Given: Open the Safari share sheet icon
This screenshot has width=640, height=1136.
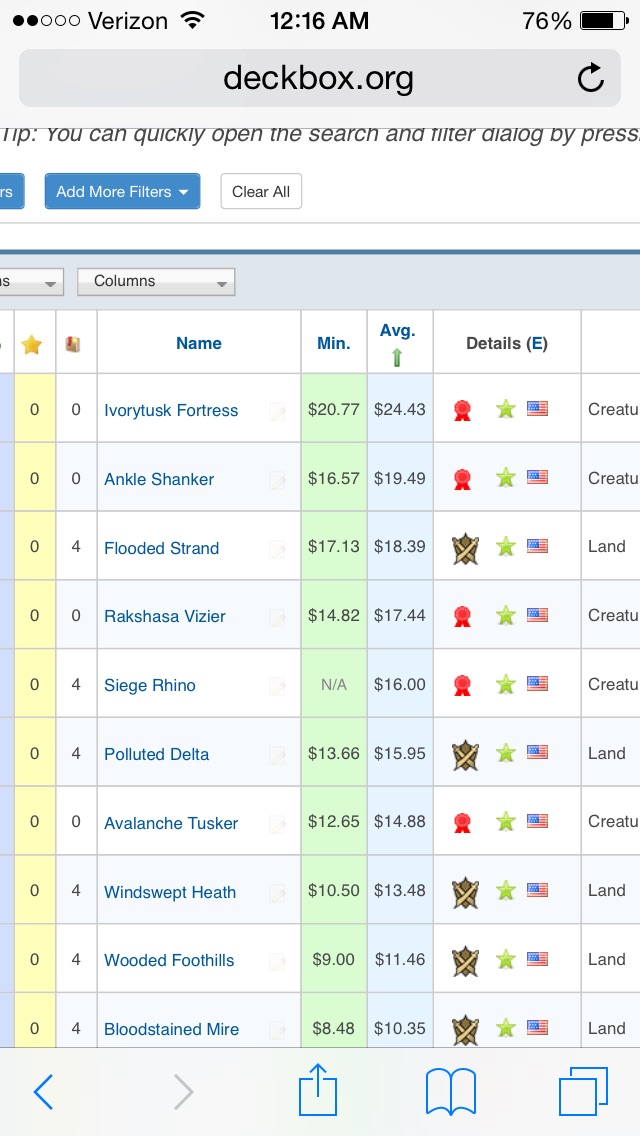Looking at the screenshot, I should point(318,1091).
